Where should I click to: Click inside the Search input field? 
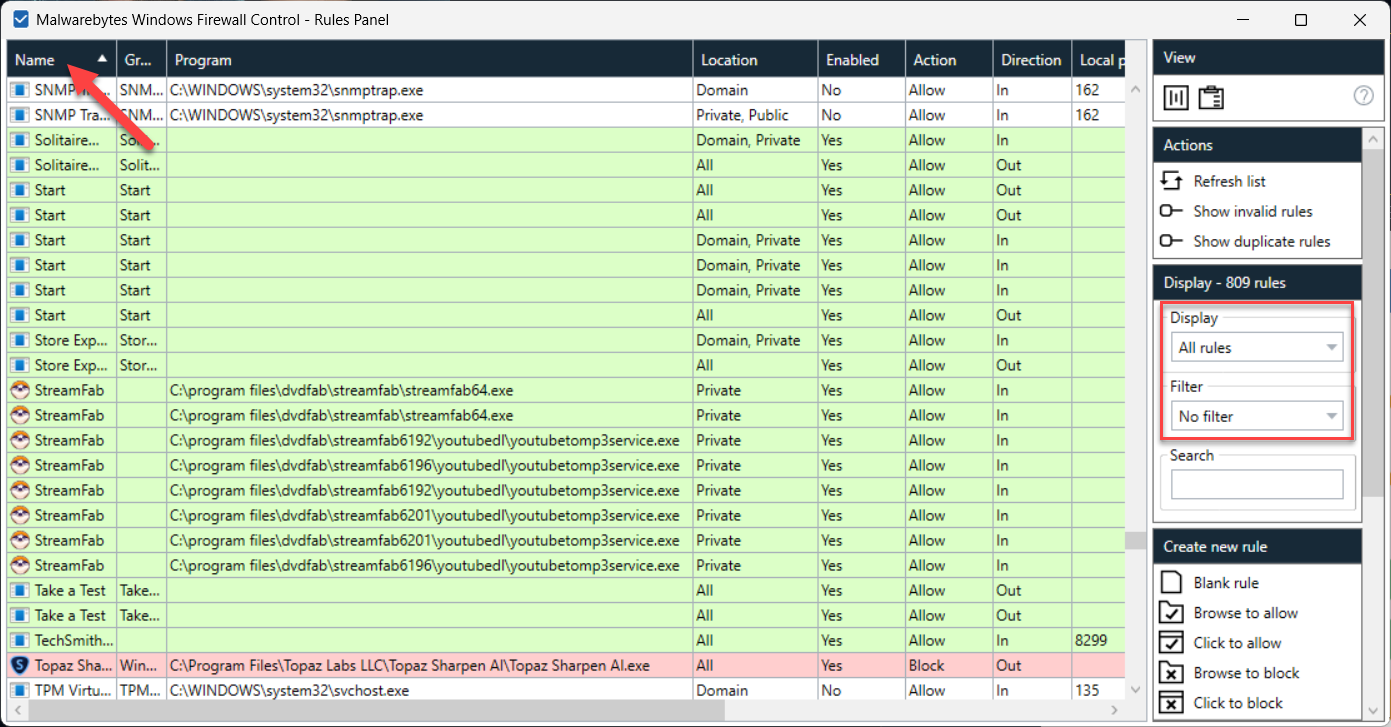point(1256,484)
